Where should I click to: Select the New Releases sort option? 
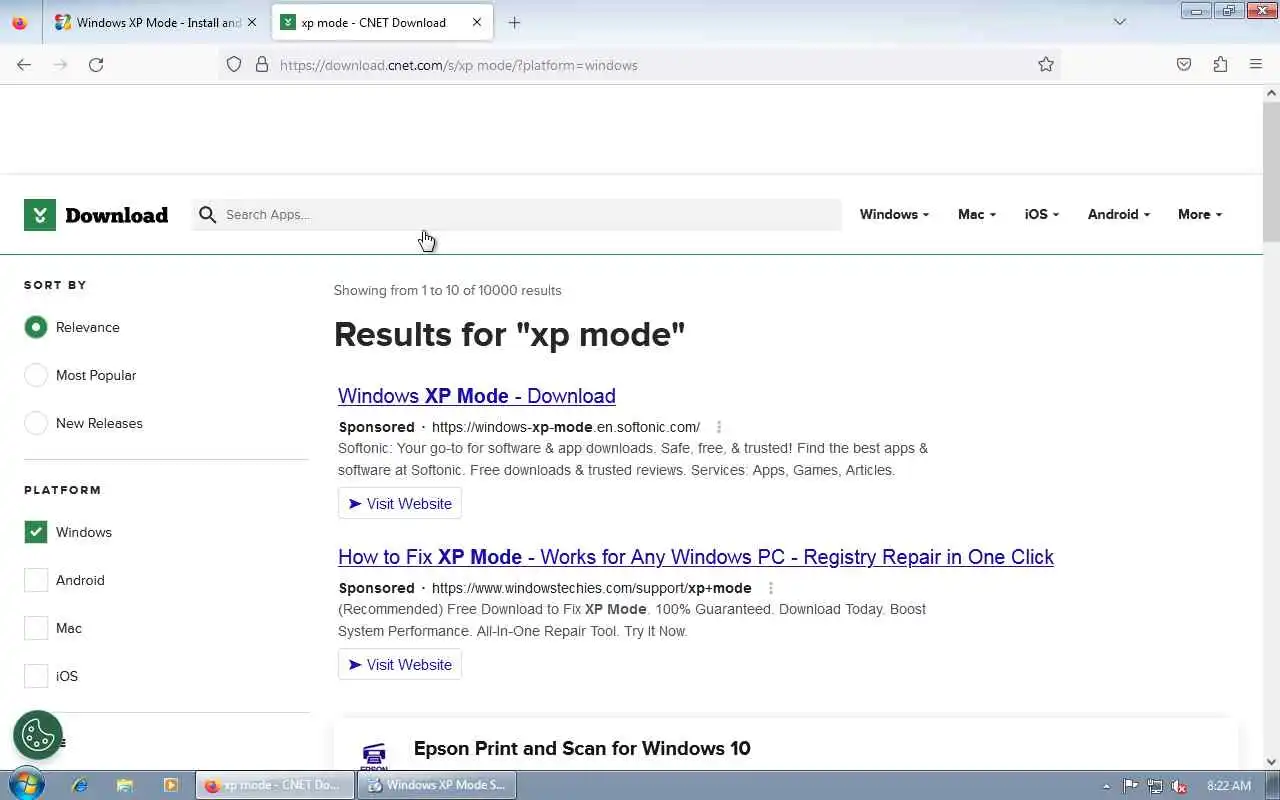(x=36, y=423)
